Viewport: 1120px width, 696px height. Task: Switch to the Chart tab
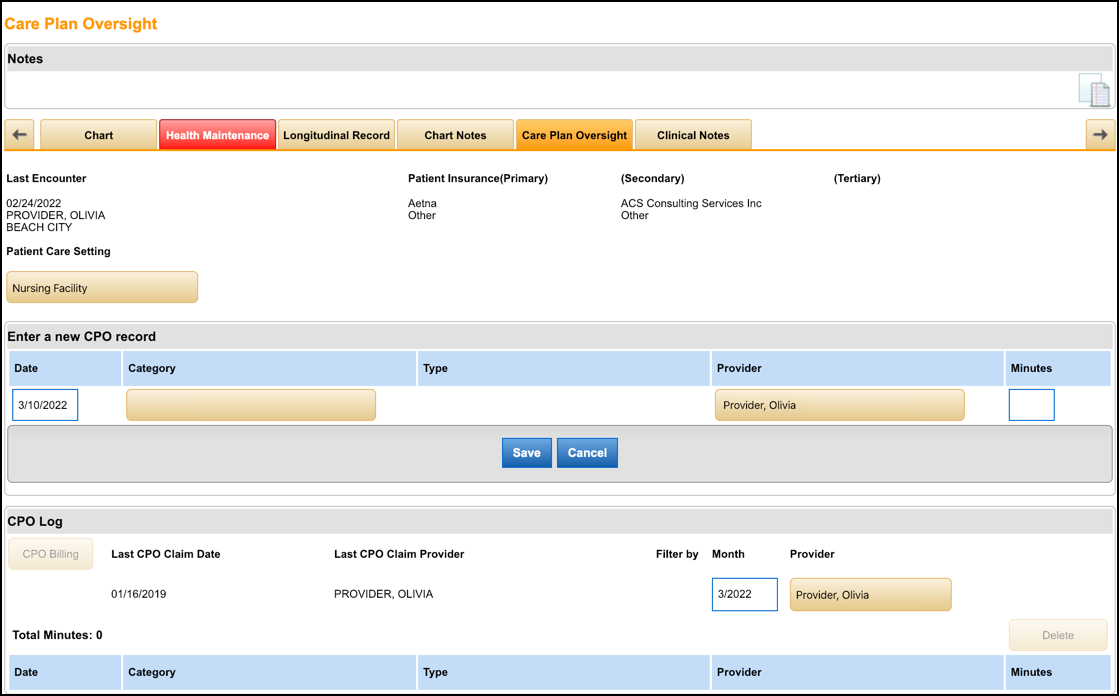(x=97, y=134)
